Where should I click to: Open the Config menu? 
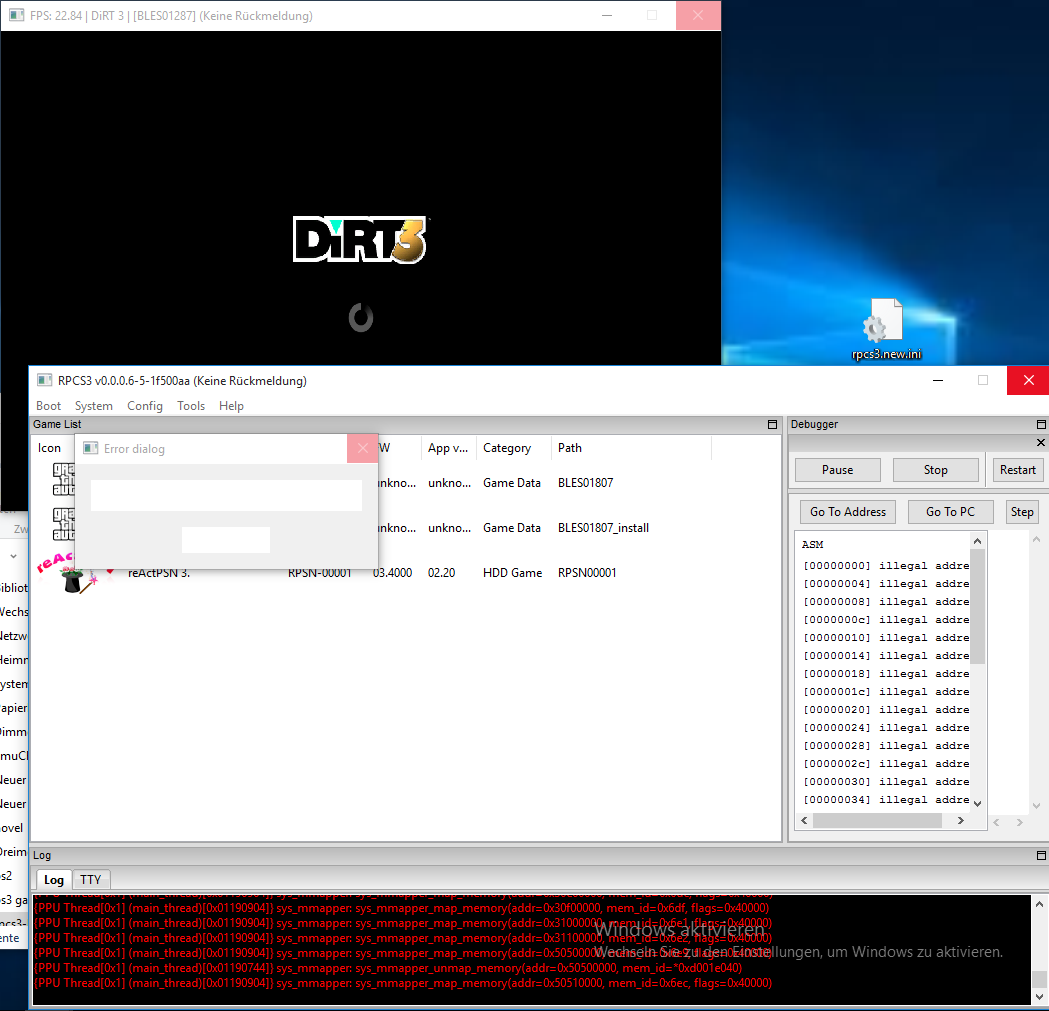[x=145, y=406]
